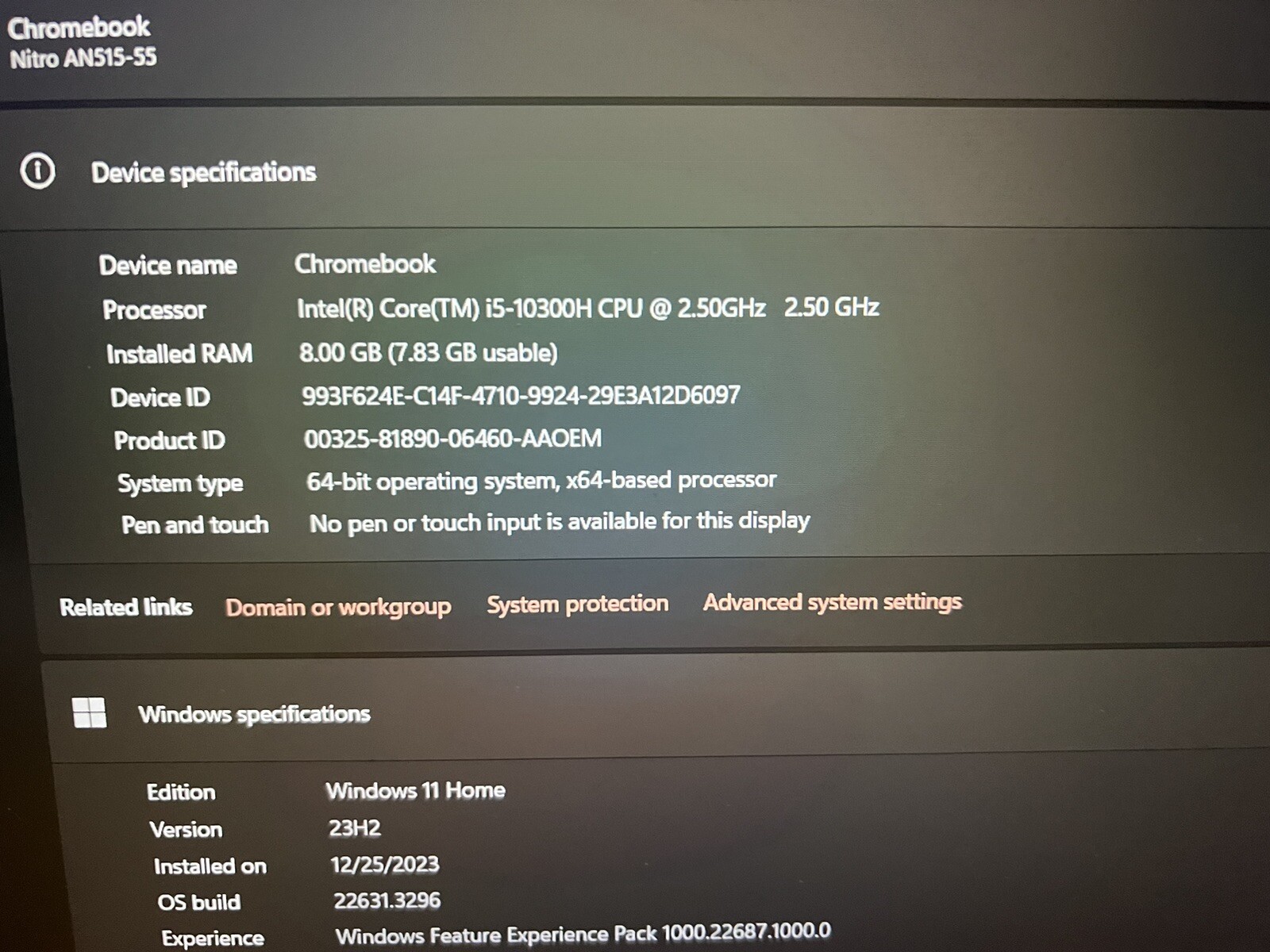
Task: Select the version value 23H2
Action: (x=355, y=828)
